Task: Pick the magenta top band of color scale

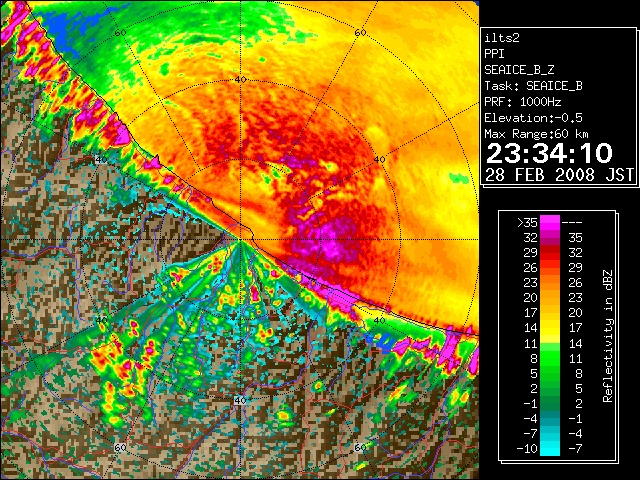Action: coord(550,222)
